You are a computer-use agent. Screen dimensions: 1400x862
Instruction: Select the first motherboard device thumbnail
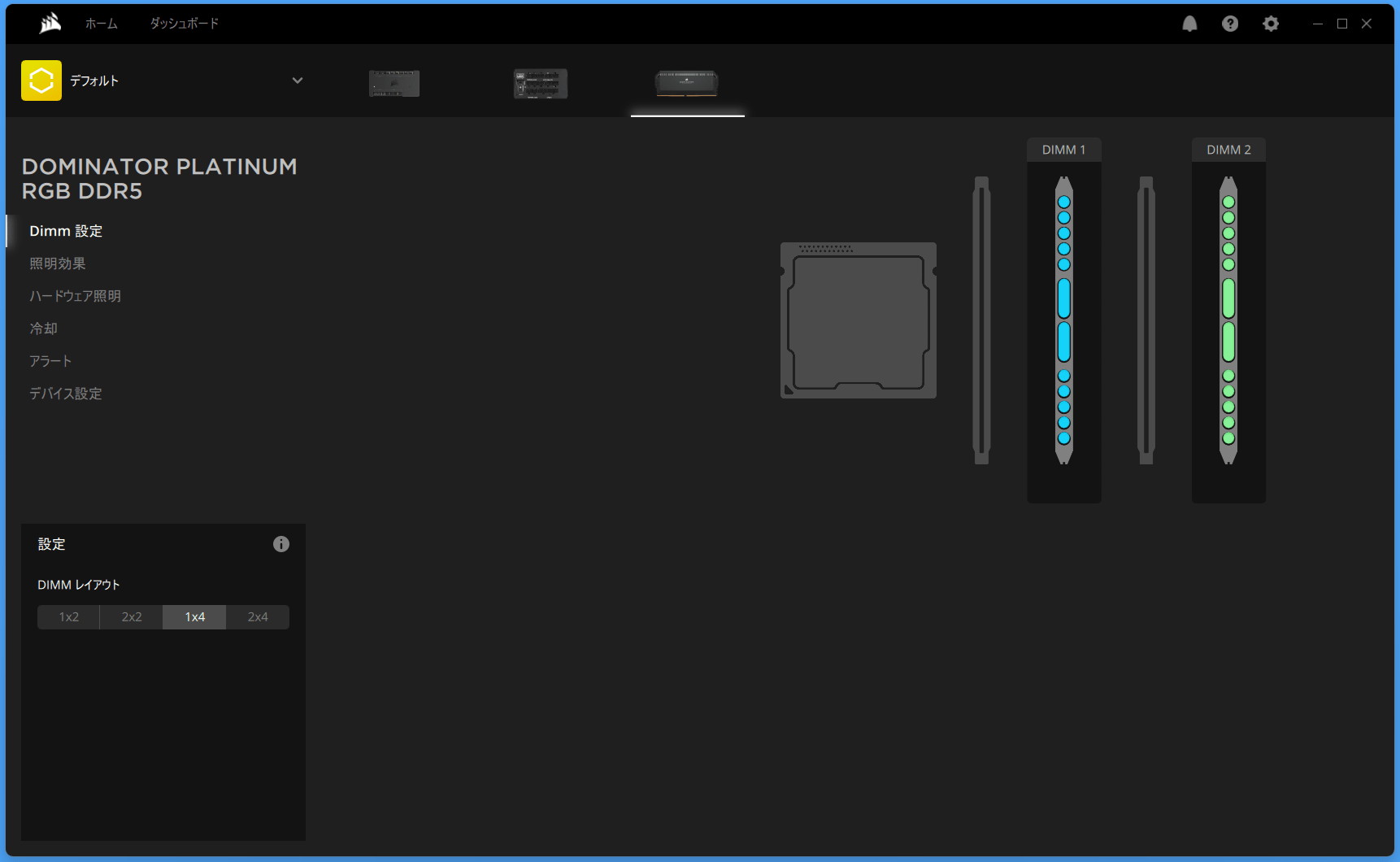click(x=394, y=83)
